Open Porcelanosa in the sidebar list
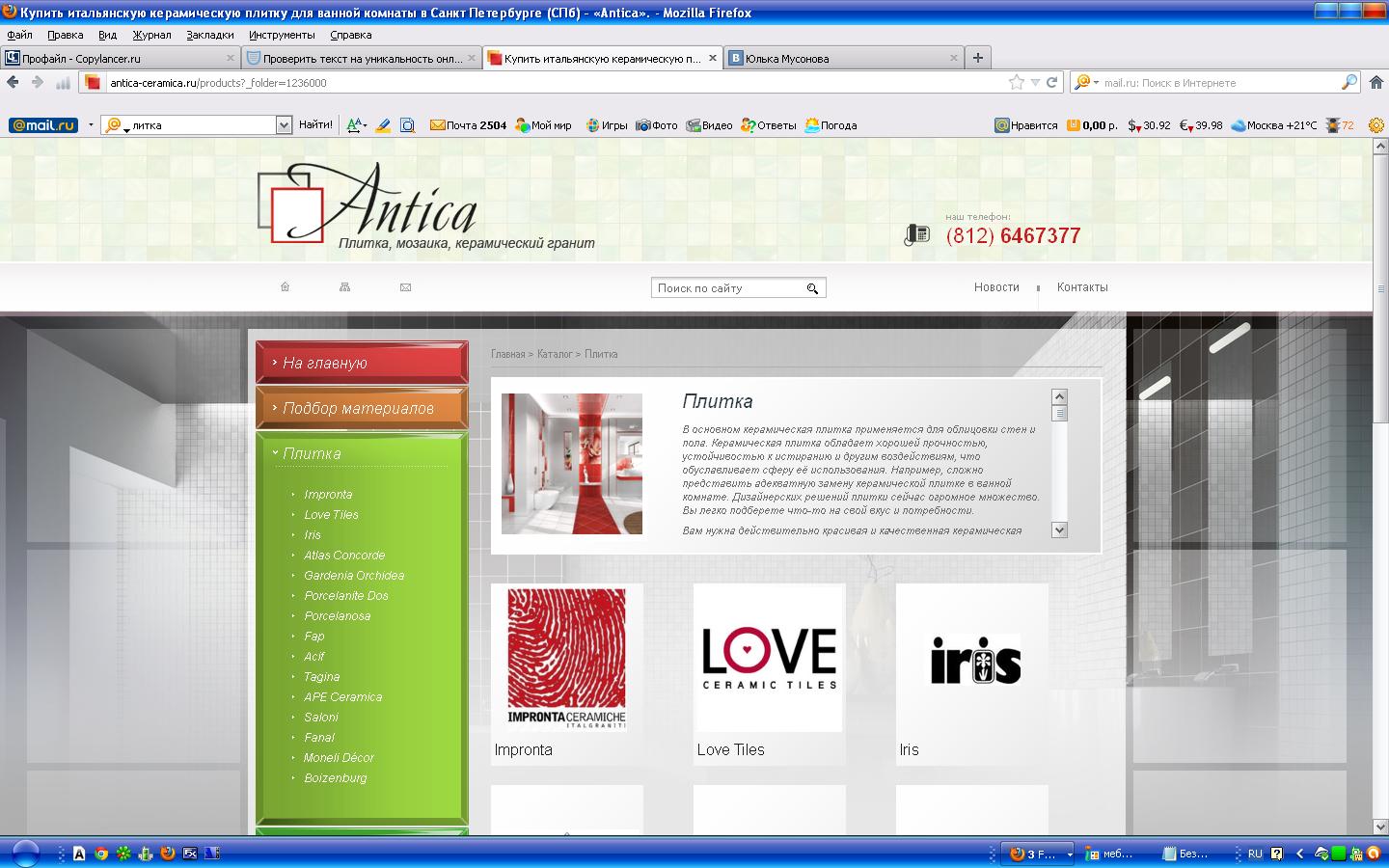 pos(338,616)
